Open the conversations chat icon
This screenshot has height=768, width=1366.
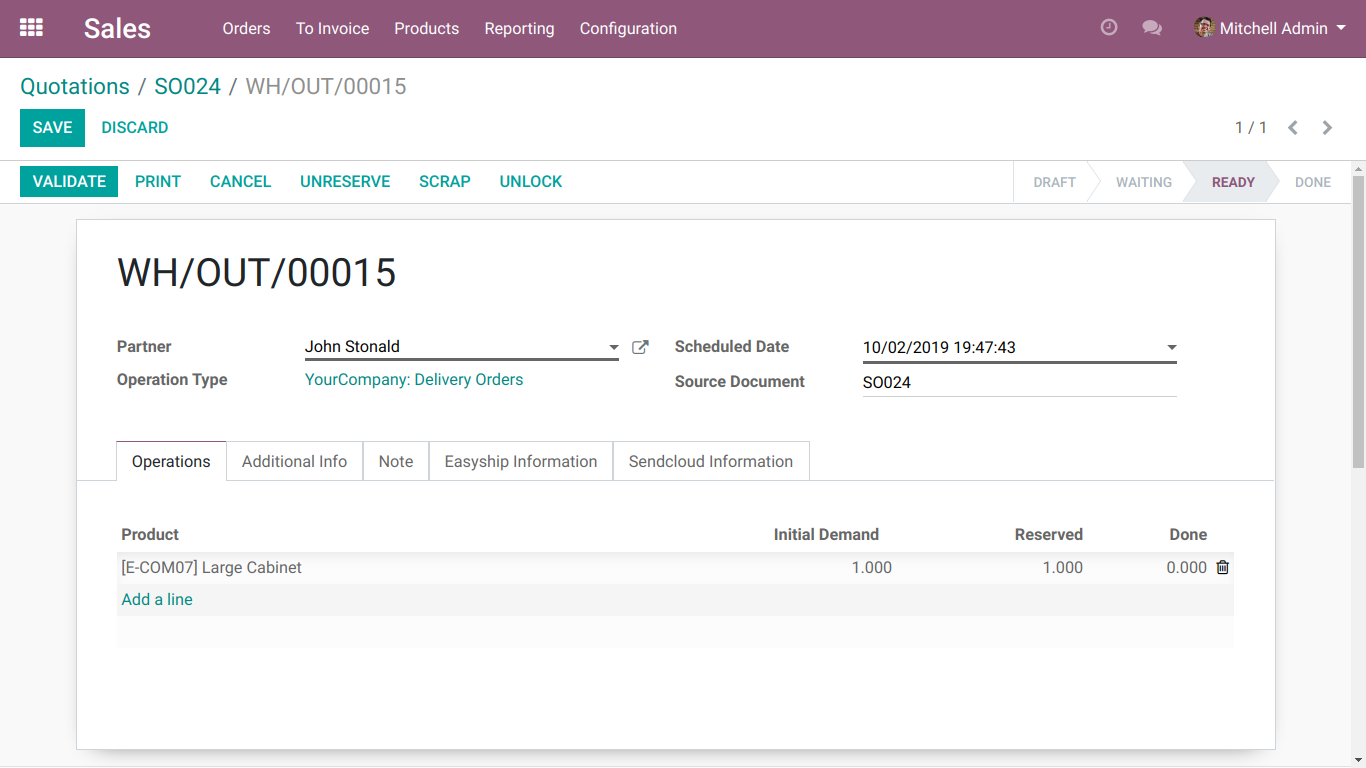tap(1152, 28)
